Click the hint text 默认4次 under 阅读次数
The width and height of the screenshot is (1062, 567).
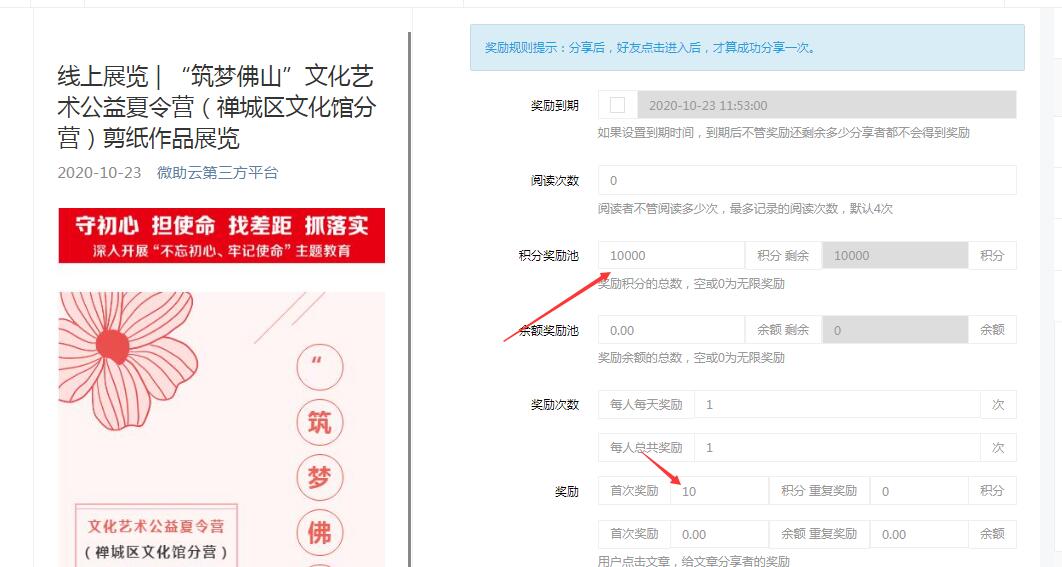tap(871, 209)
